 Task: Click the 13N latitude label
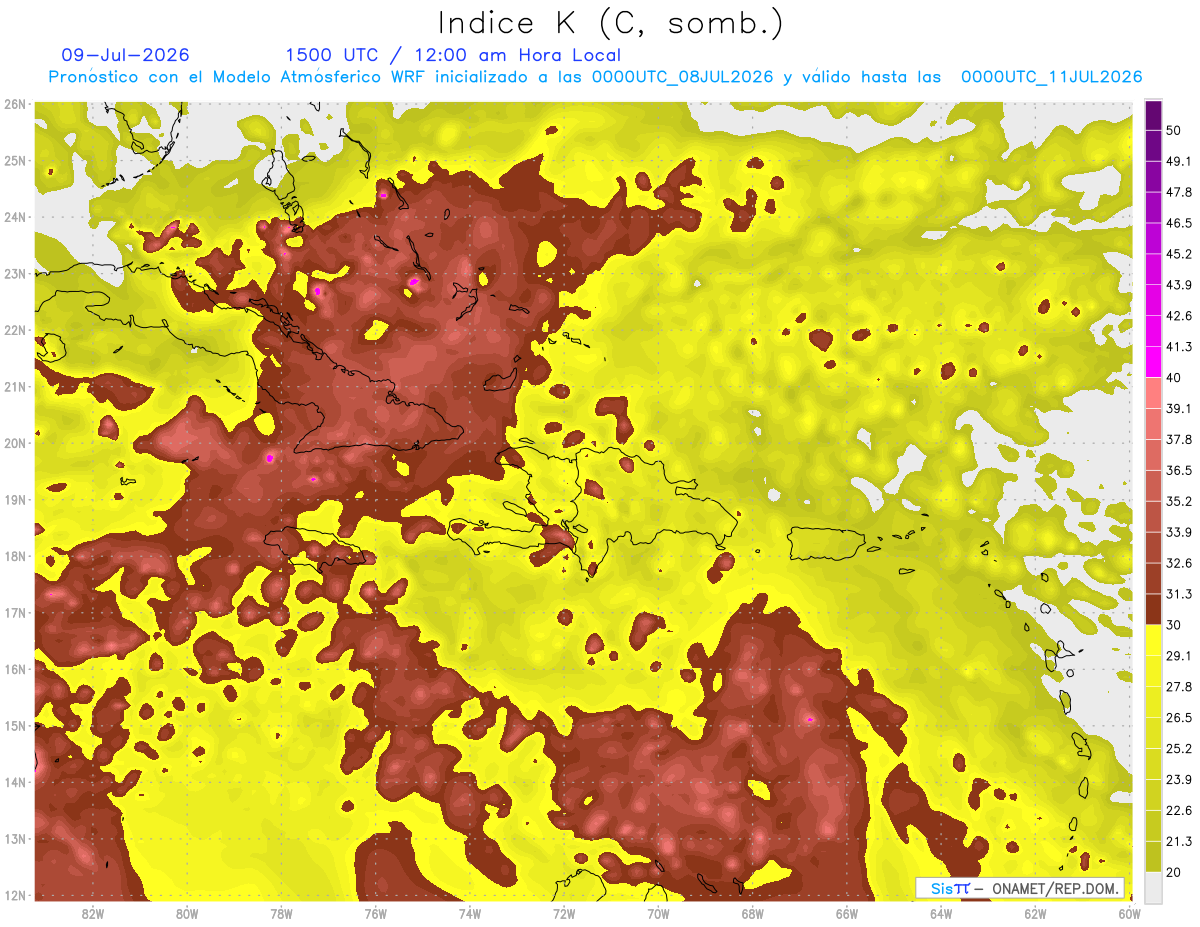(x=15, y=838)
